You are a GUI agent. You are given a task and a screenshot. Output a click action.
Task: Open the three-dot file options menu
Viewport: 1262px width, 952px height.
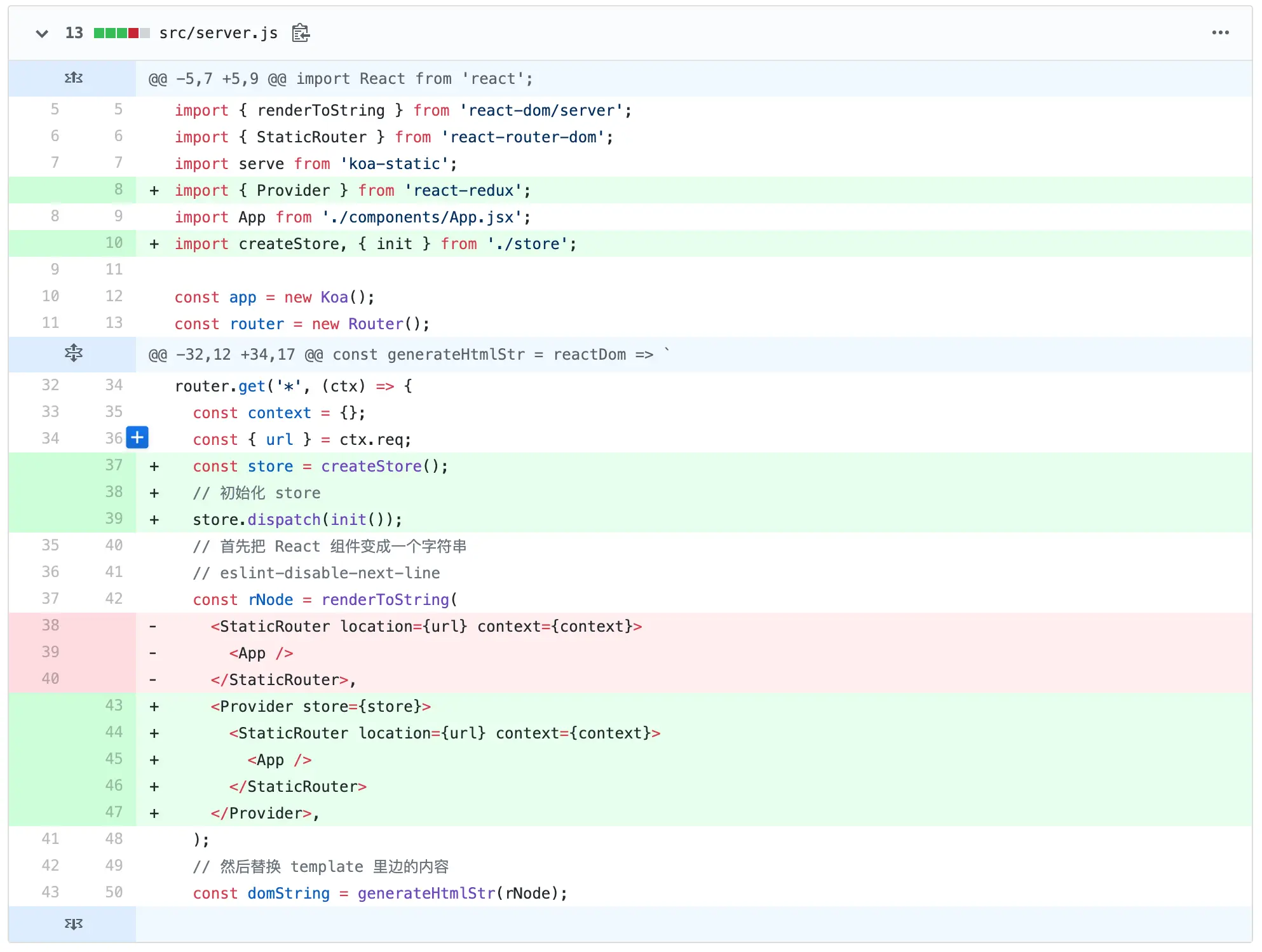pyautogui.click(x=1220, y=33)
